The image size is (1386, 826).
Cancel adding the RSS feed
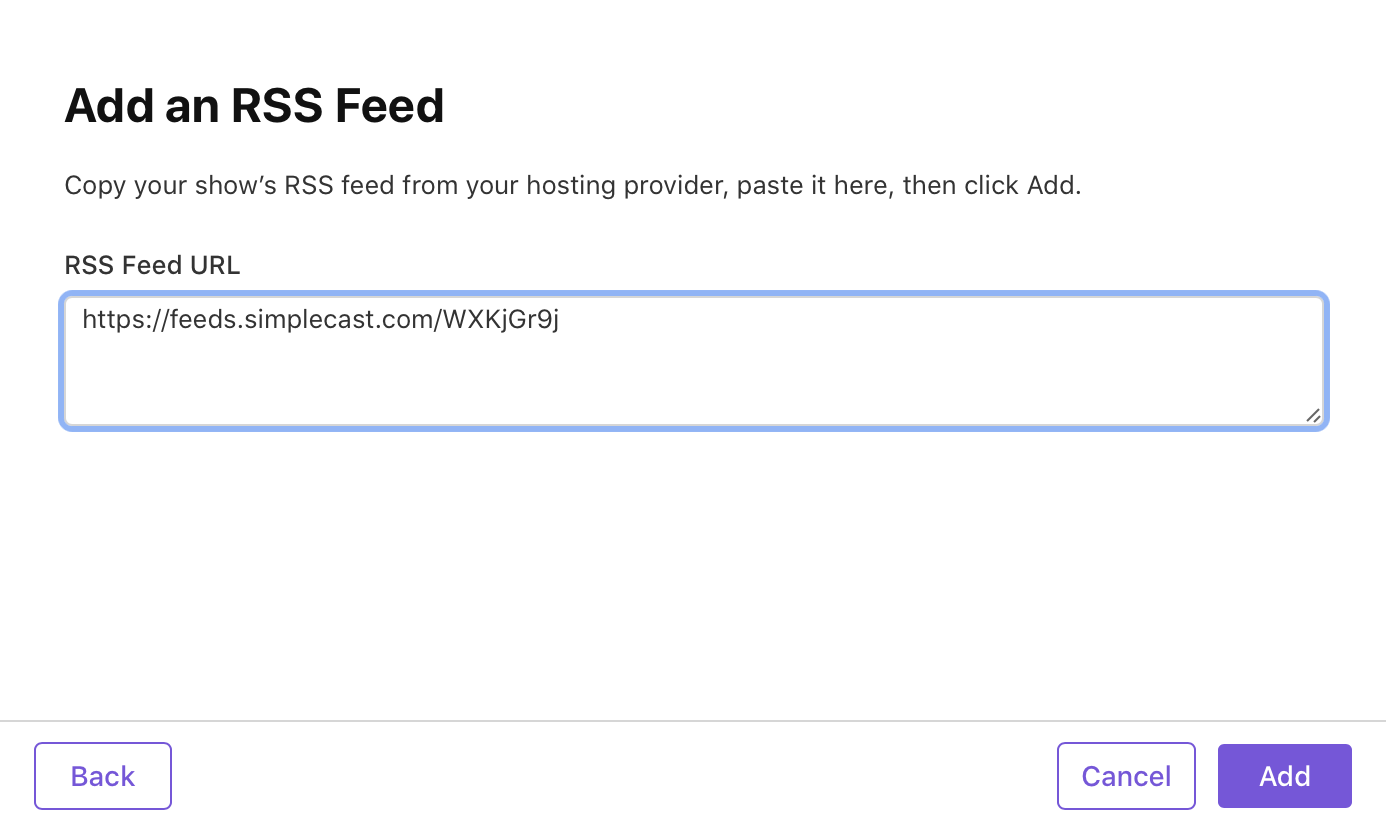(1126, 776)
